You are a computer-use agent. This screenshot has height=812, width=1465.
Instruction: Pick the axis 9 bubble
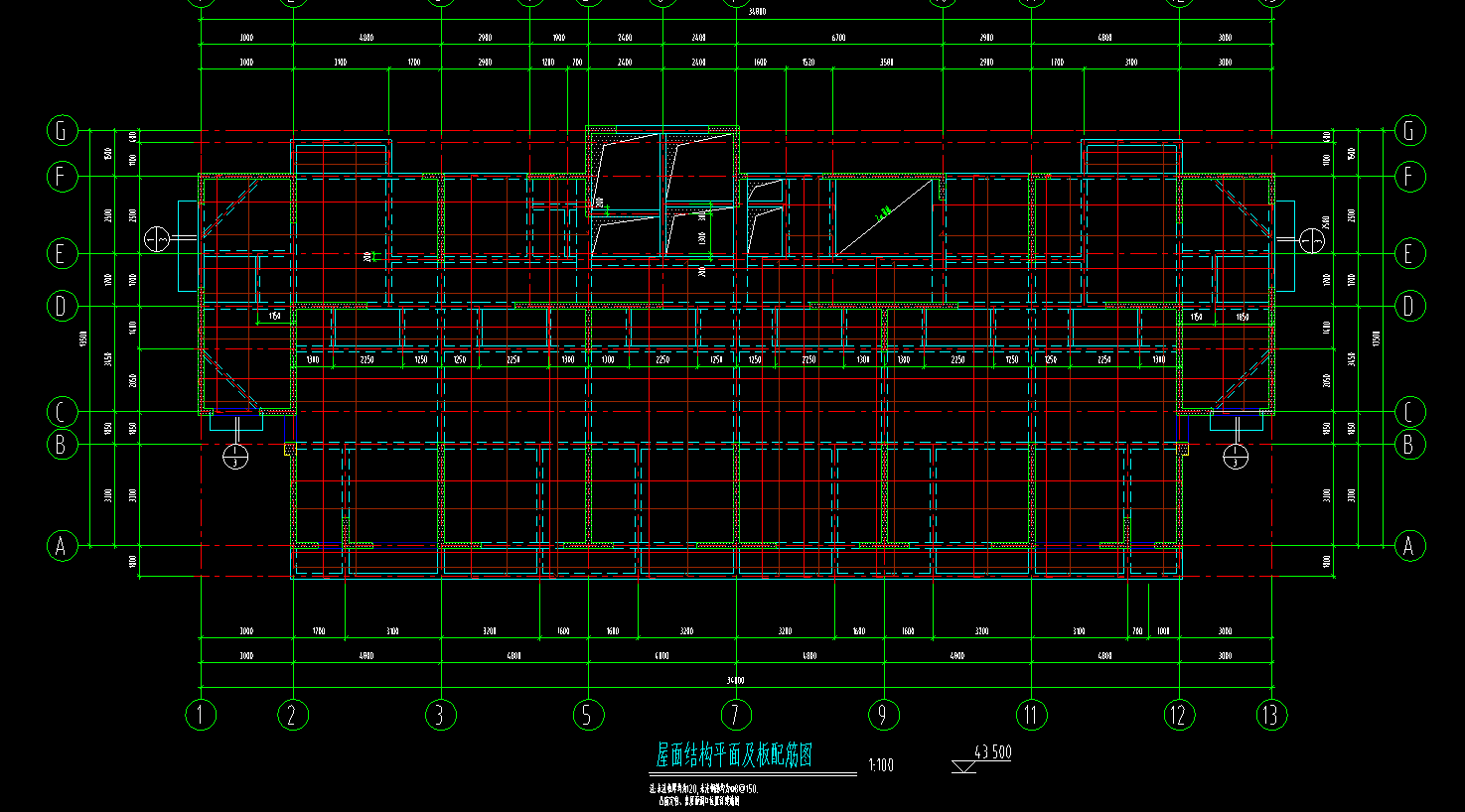883,715
